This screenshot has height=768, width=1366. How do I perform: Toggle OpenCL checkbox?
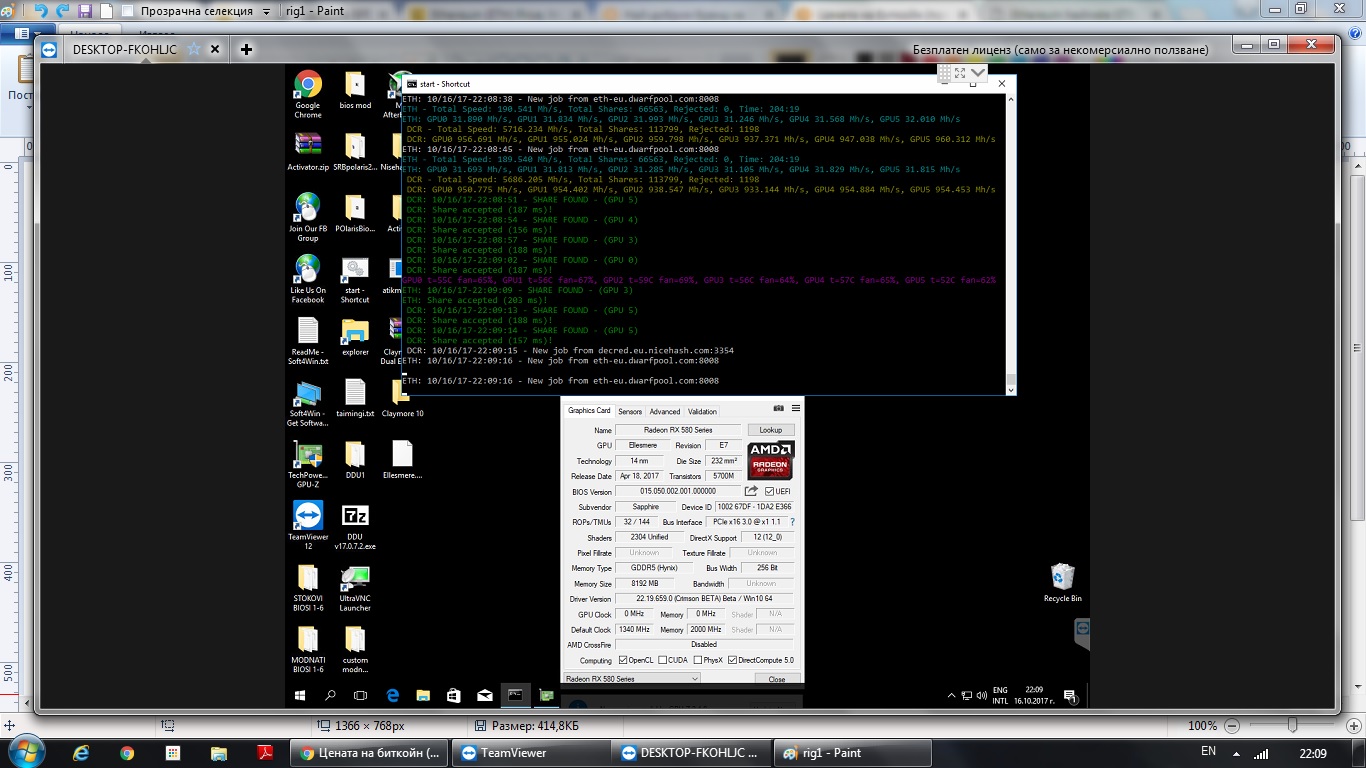tap(624, 660)
